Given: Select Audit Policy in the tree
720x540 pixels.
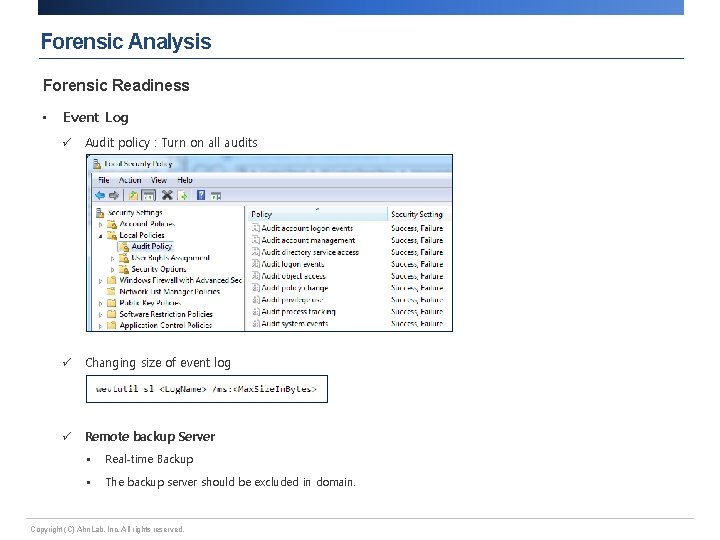Looking at the screenshot, I should pos(152,247).
